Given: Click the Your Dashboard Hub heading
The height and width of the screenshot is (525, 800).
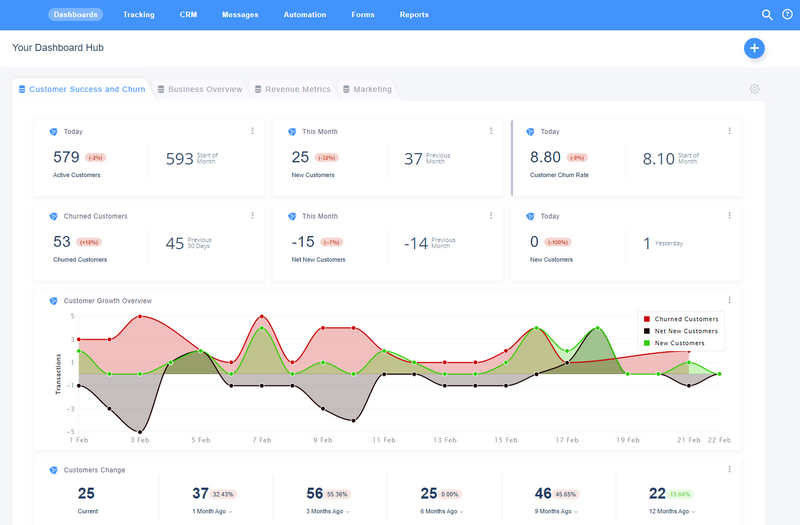Looking at the screenshot, I should coord(58,47).
